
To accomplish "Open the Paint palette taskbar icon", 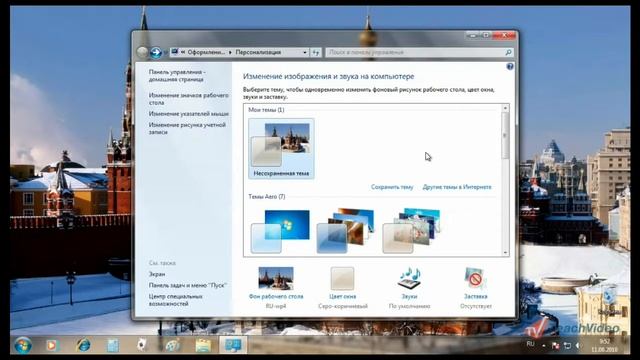I will (x=173, y=345).
